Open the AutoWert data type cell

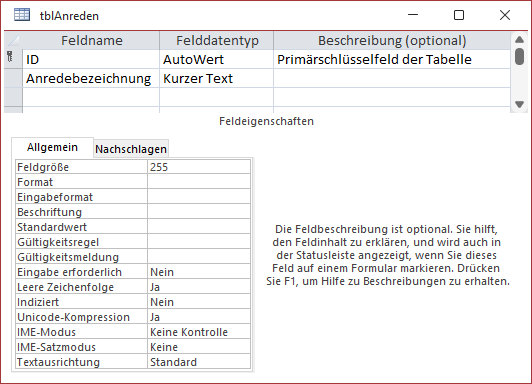tap(216, 60)
